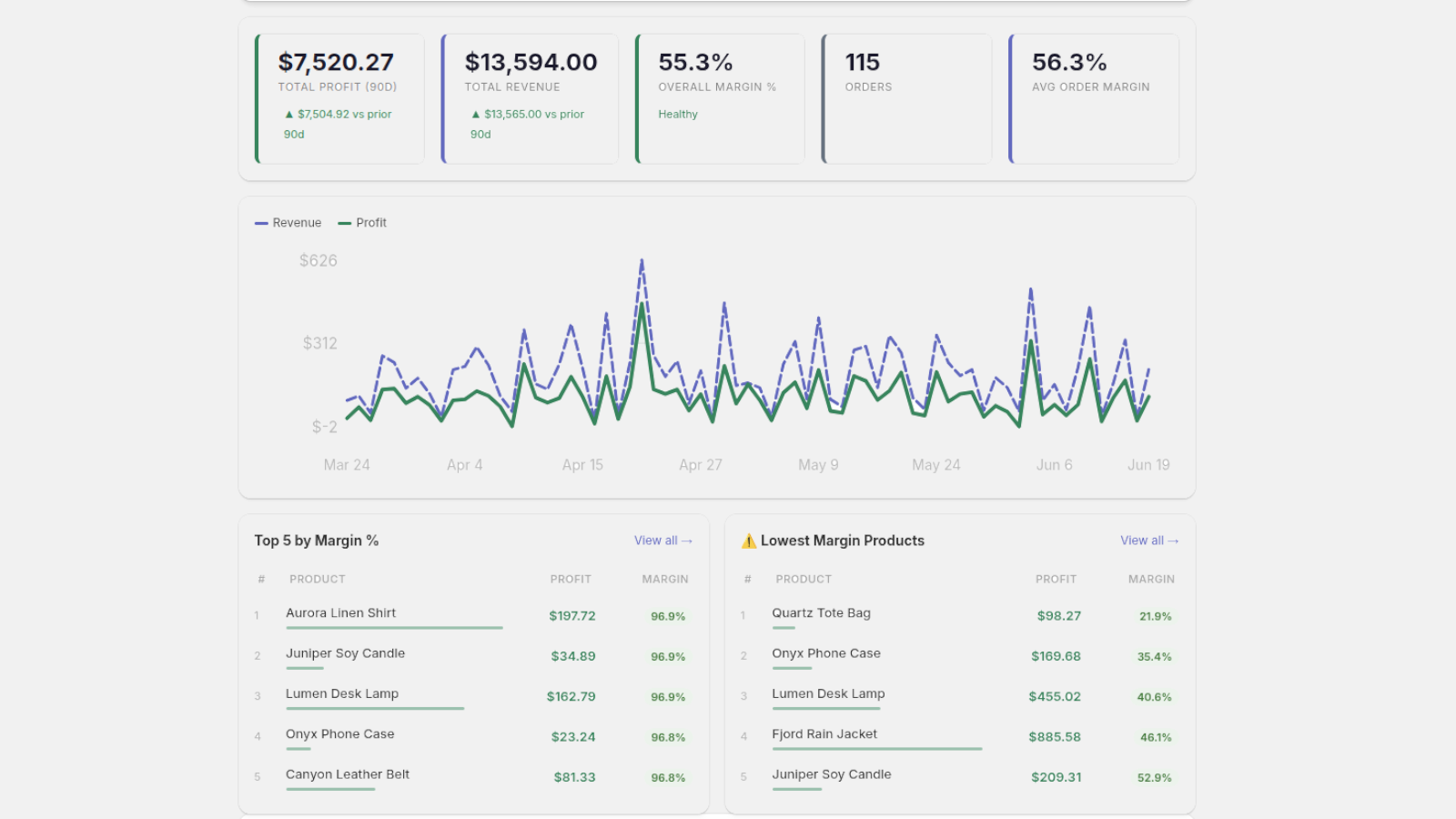
Task: Select the Total Profit (90D) card
Action: [340, 99]
